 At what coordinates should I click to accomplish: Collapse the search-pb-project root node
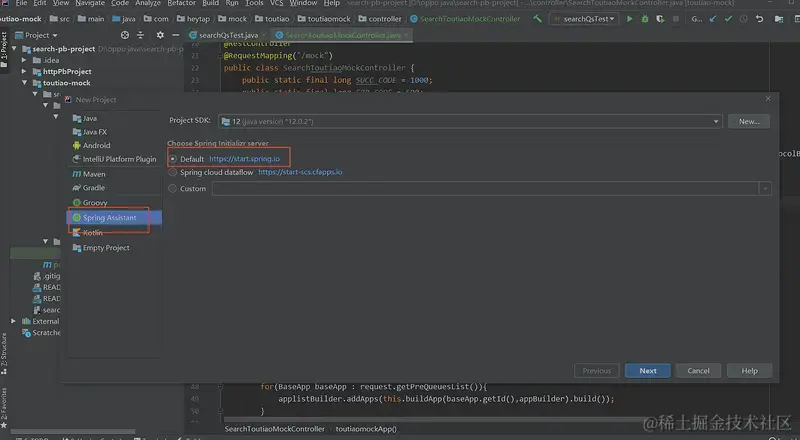[x=14, y=49]
